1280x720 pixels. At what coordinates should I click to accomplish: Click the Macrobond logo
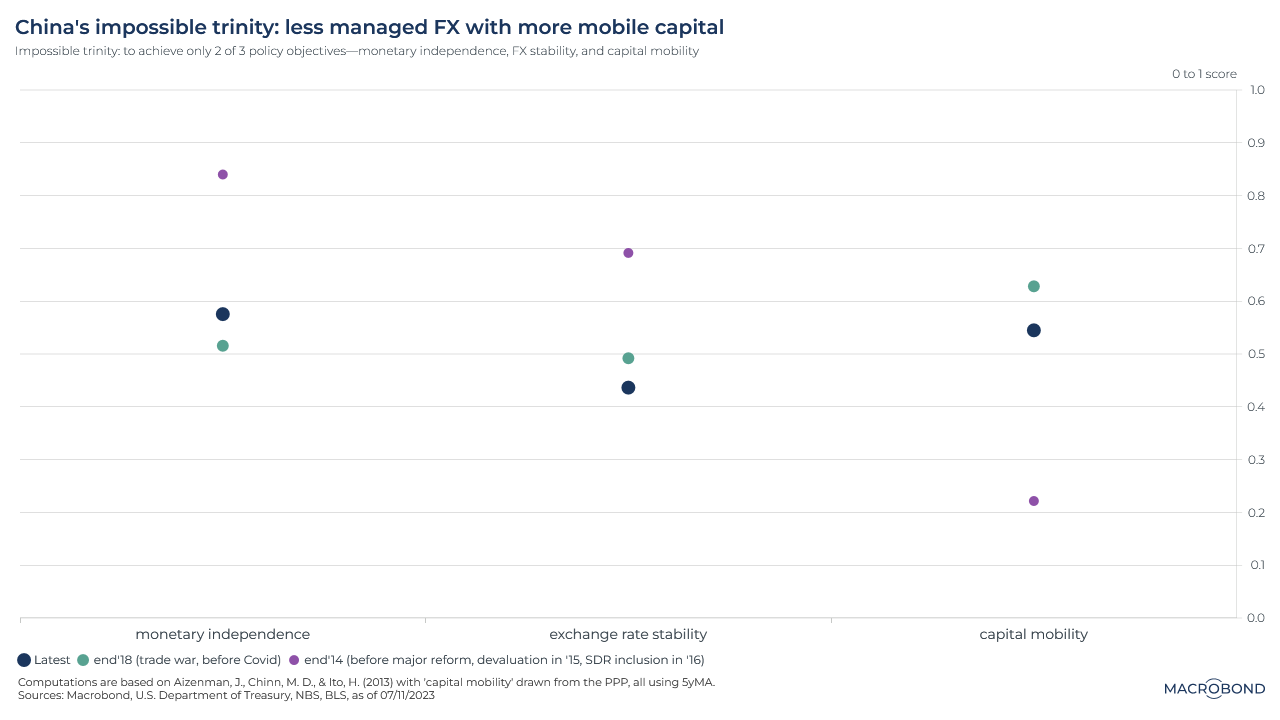point(1214,688)
